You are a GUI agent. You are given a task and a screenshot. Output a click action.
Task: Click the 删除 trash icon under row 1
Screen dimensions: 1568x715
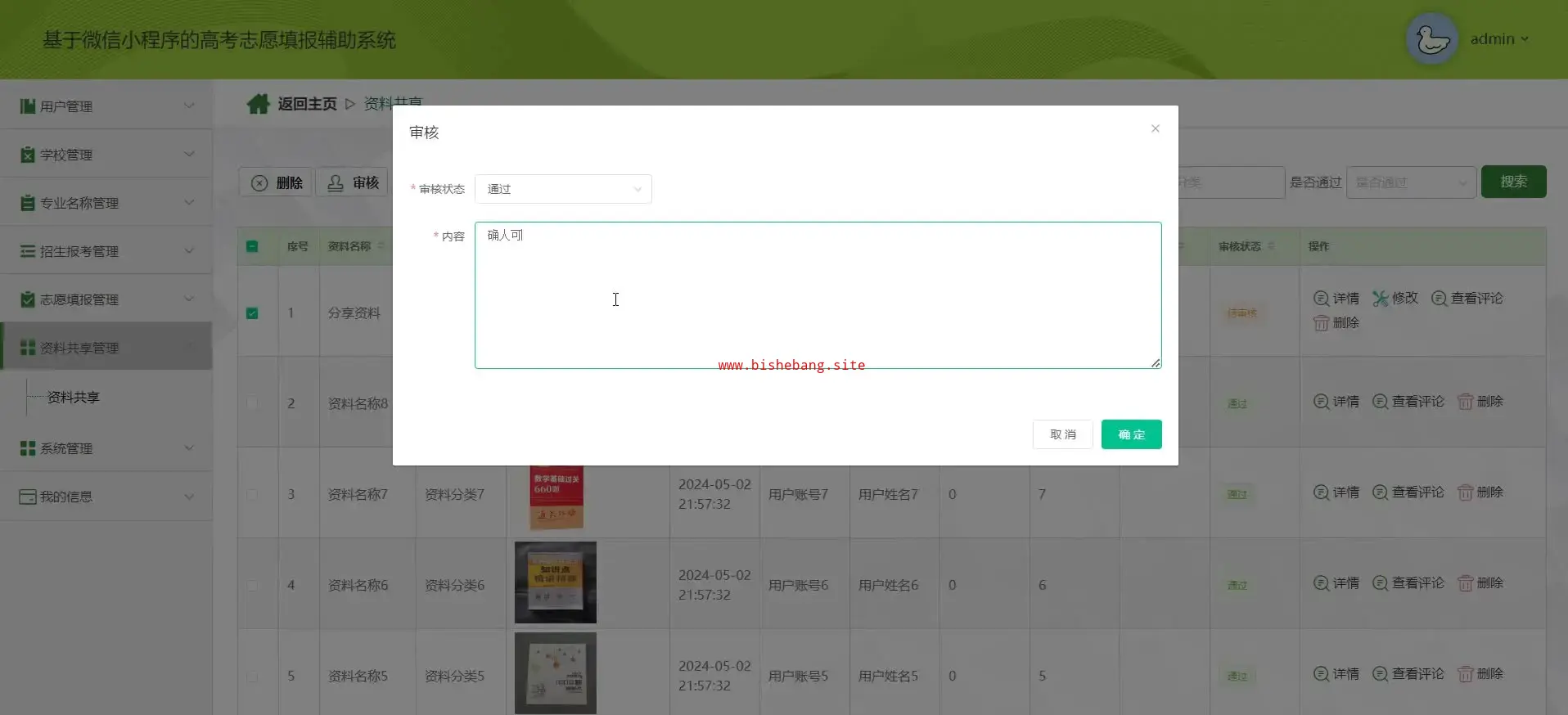pos(1321,323)
